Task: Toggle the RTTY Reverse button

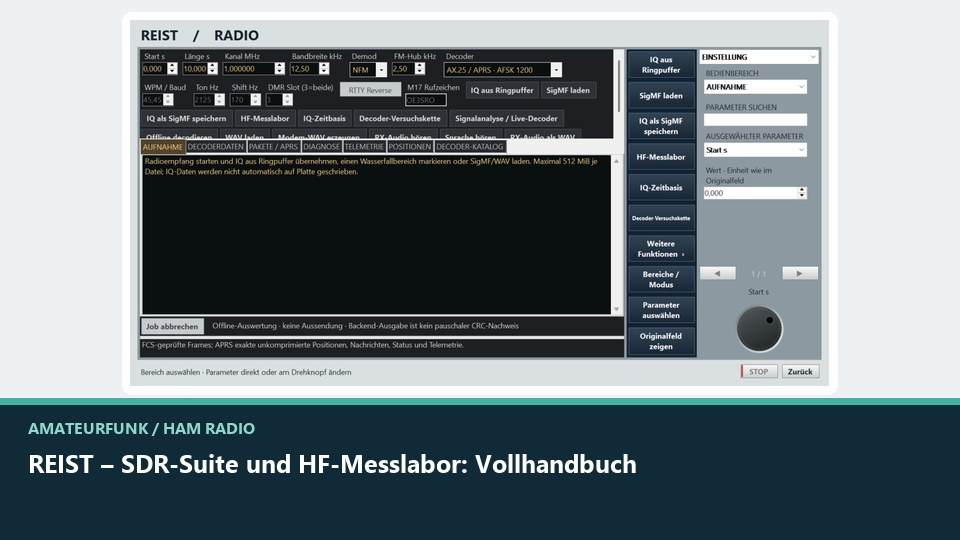Action: tap(370, 90)
